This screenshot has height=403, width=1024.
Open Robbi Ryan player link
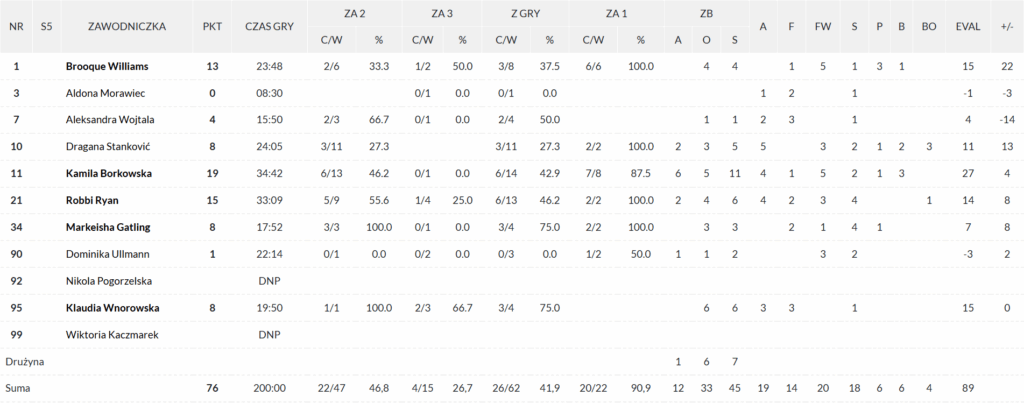[92, 200]
